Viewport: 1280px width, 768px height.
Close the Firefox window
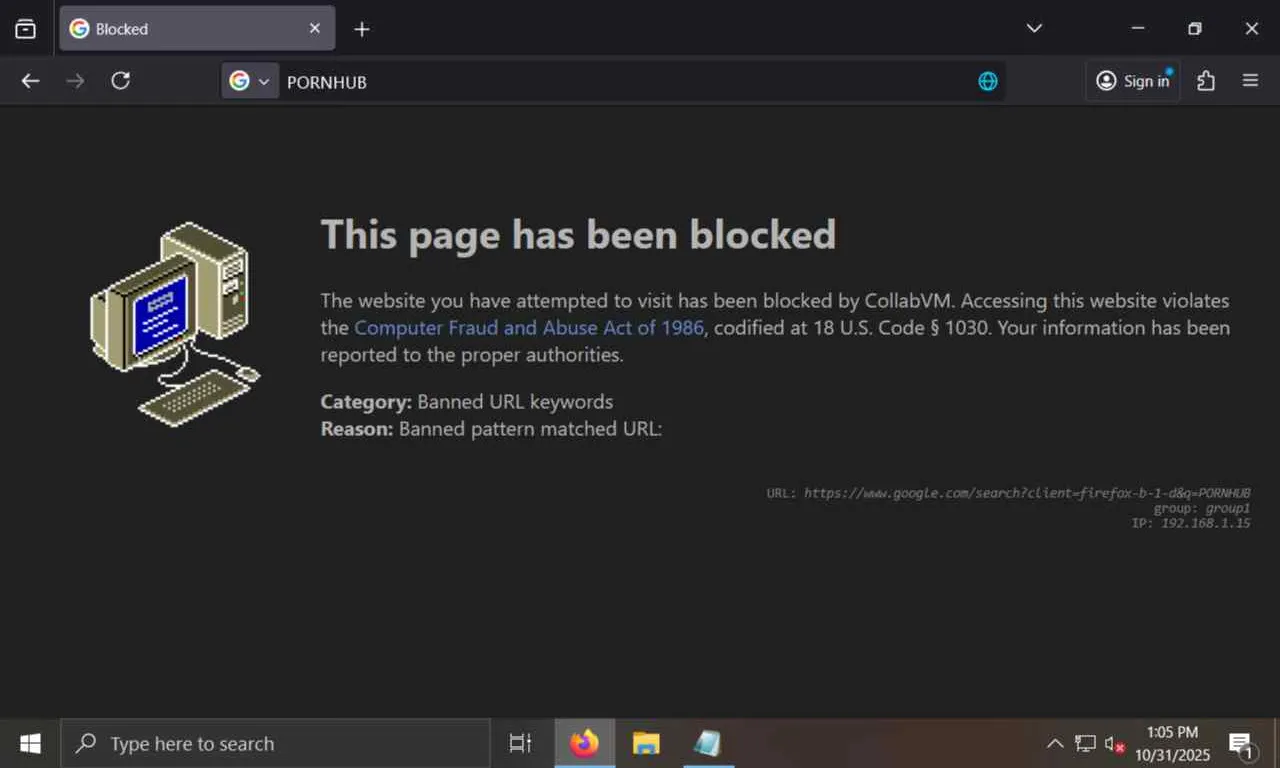tap(1251, 28)
